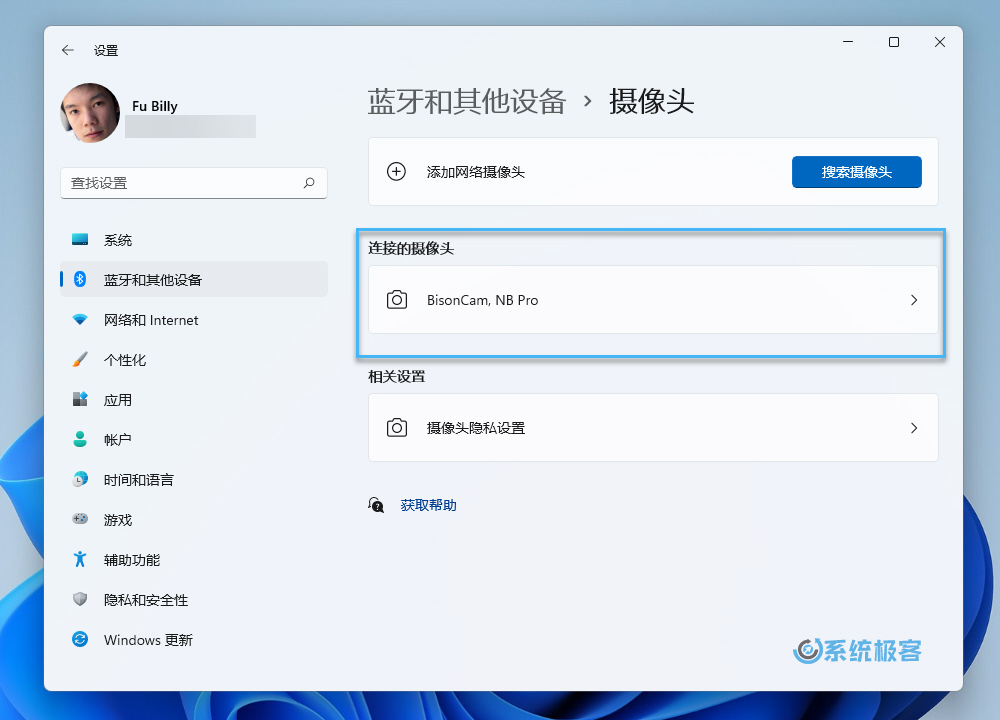Image resolution: width=1000 pixels, height=720 pixels.
Task: Click the 系统 monitor icon
Action: click(x=80, y=240)
